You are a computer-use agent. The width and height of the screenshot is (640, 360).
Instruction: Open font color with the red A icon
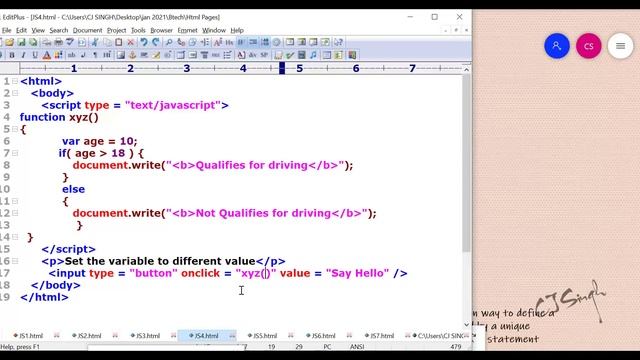(x=47, y=55)
